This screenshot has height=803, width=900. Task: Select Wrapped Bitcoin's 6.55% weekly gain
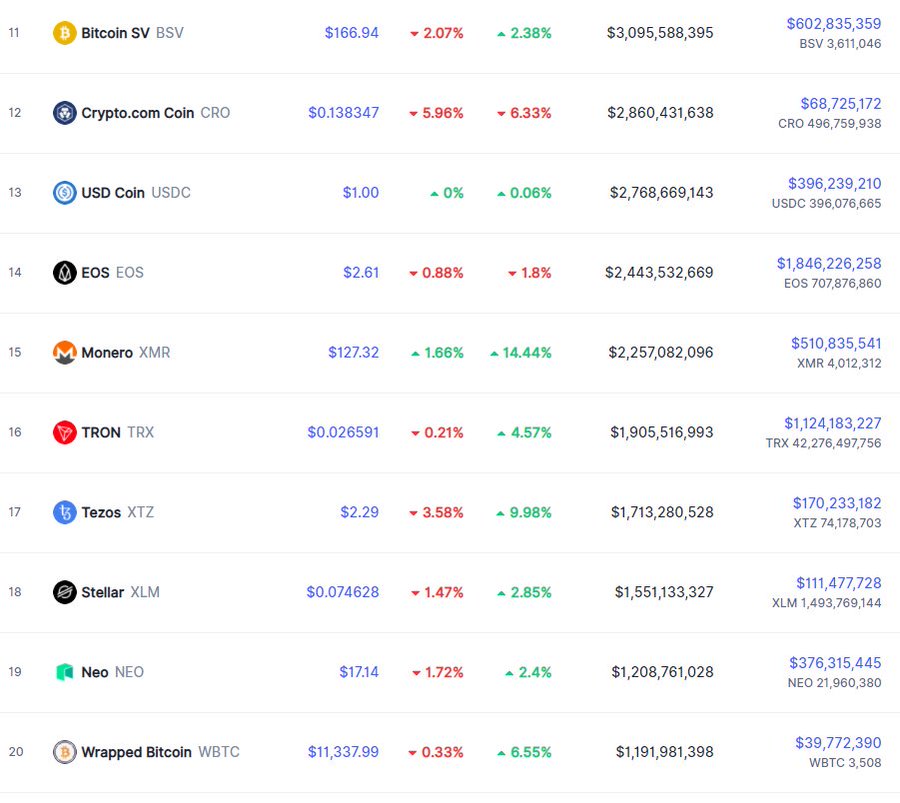[x=524, y=751]
